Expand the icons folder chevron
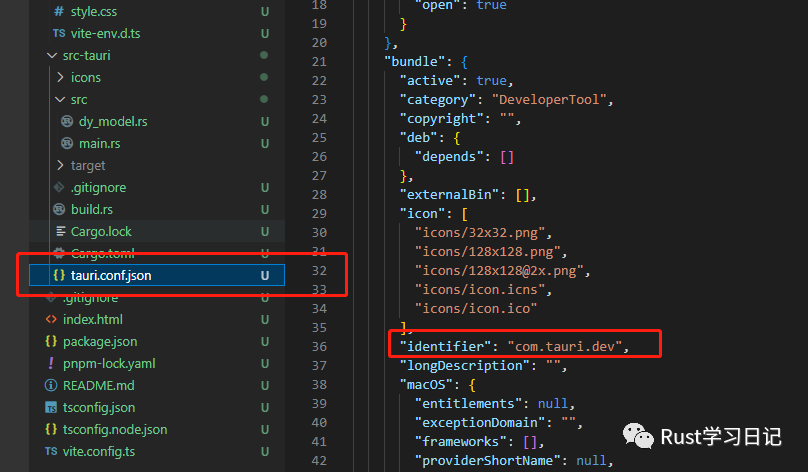808x472 pixels. [60, 77]
